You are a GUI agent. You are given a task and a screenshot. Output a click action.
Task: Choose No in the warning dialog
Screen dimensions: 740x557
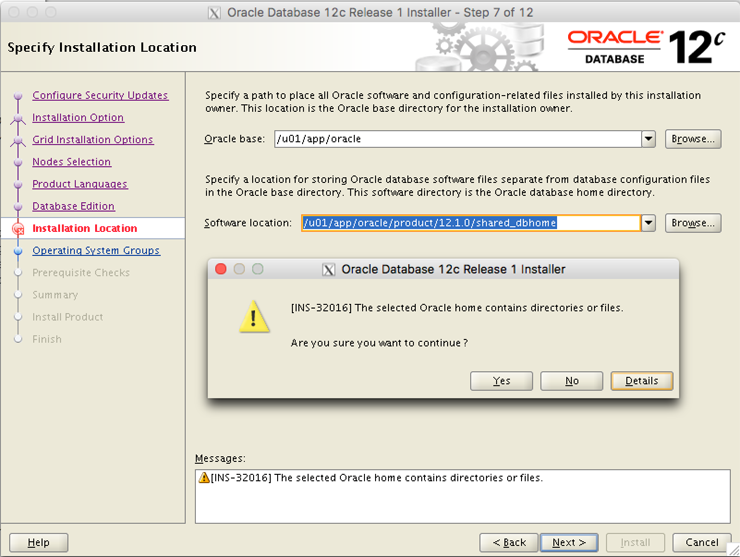click(x=572, y=381)
